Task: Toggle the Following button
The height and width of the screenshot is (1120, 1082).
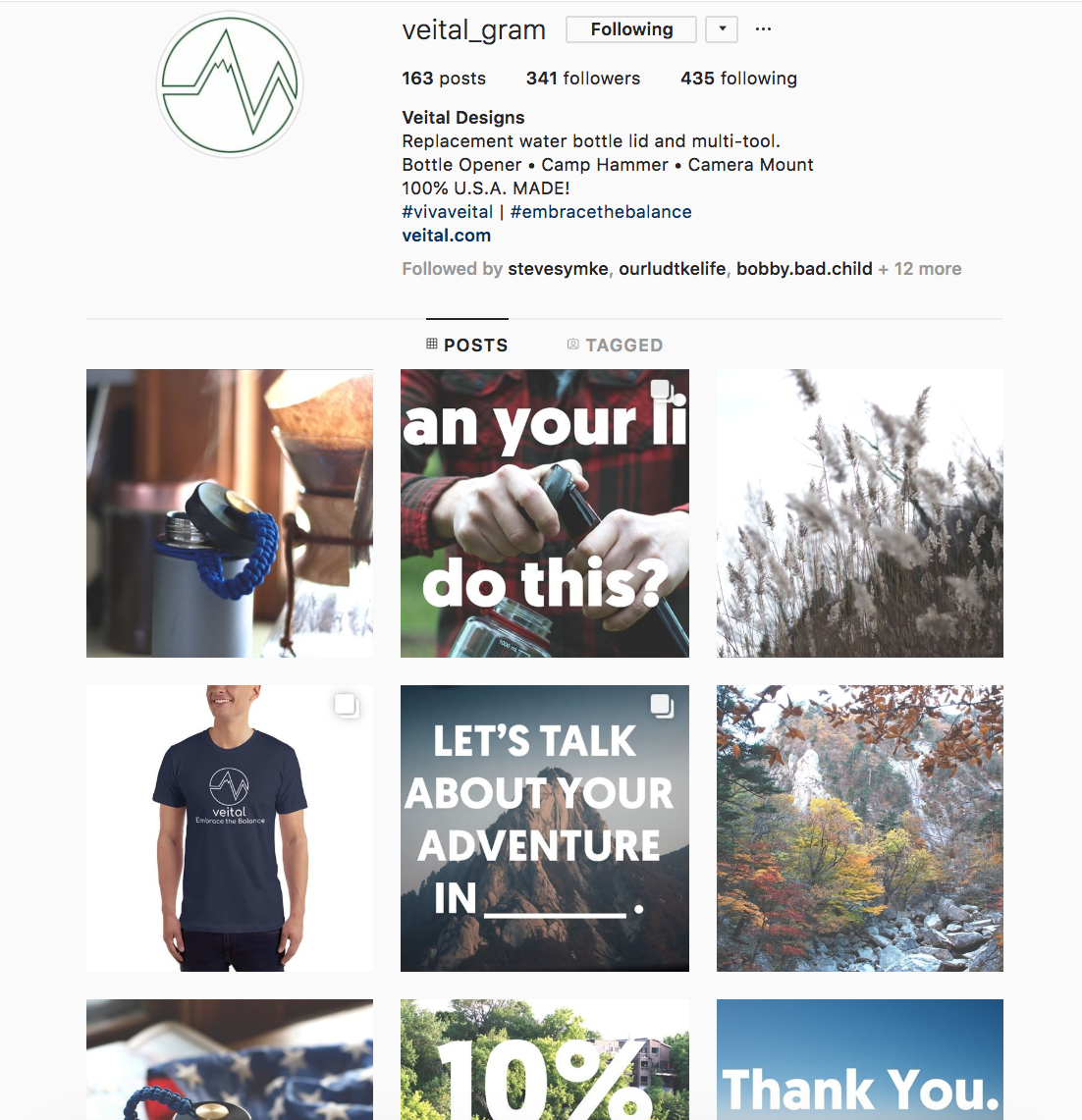Action: click(x=631, y=29)
